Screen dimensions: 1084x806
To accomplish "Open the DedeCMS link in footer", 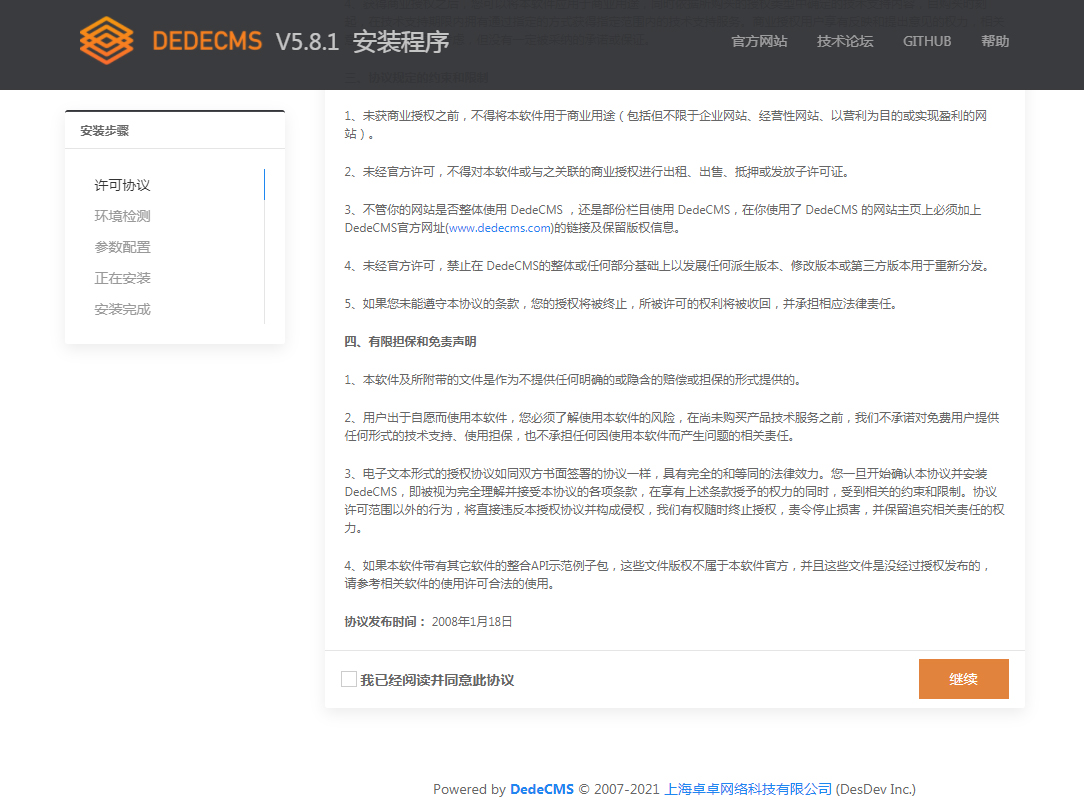I will click(542, 789).
